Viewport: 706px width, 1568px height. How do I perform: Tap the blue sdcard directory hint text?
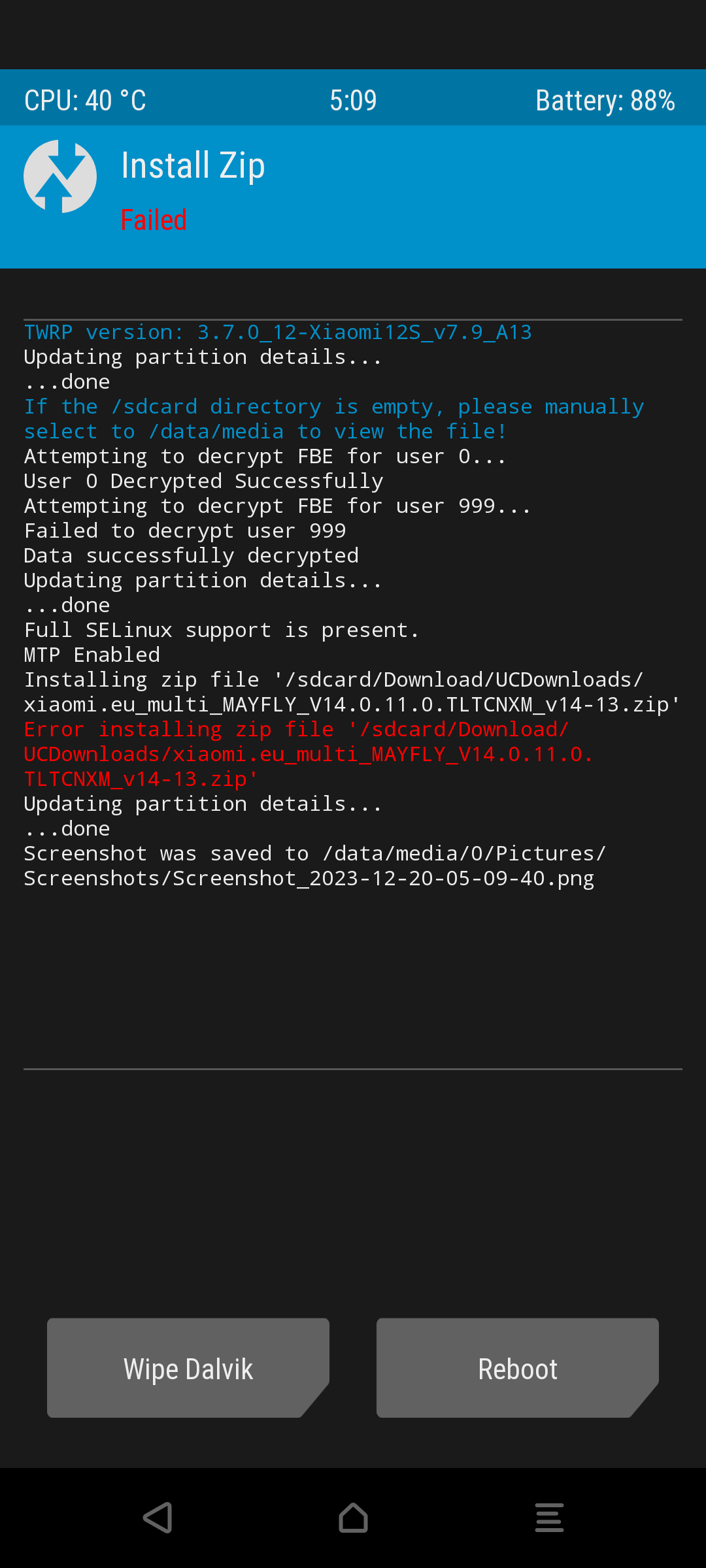pos(334,419)
